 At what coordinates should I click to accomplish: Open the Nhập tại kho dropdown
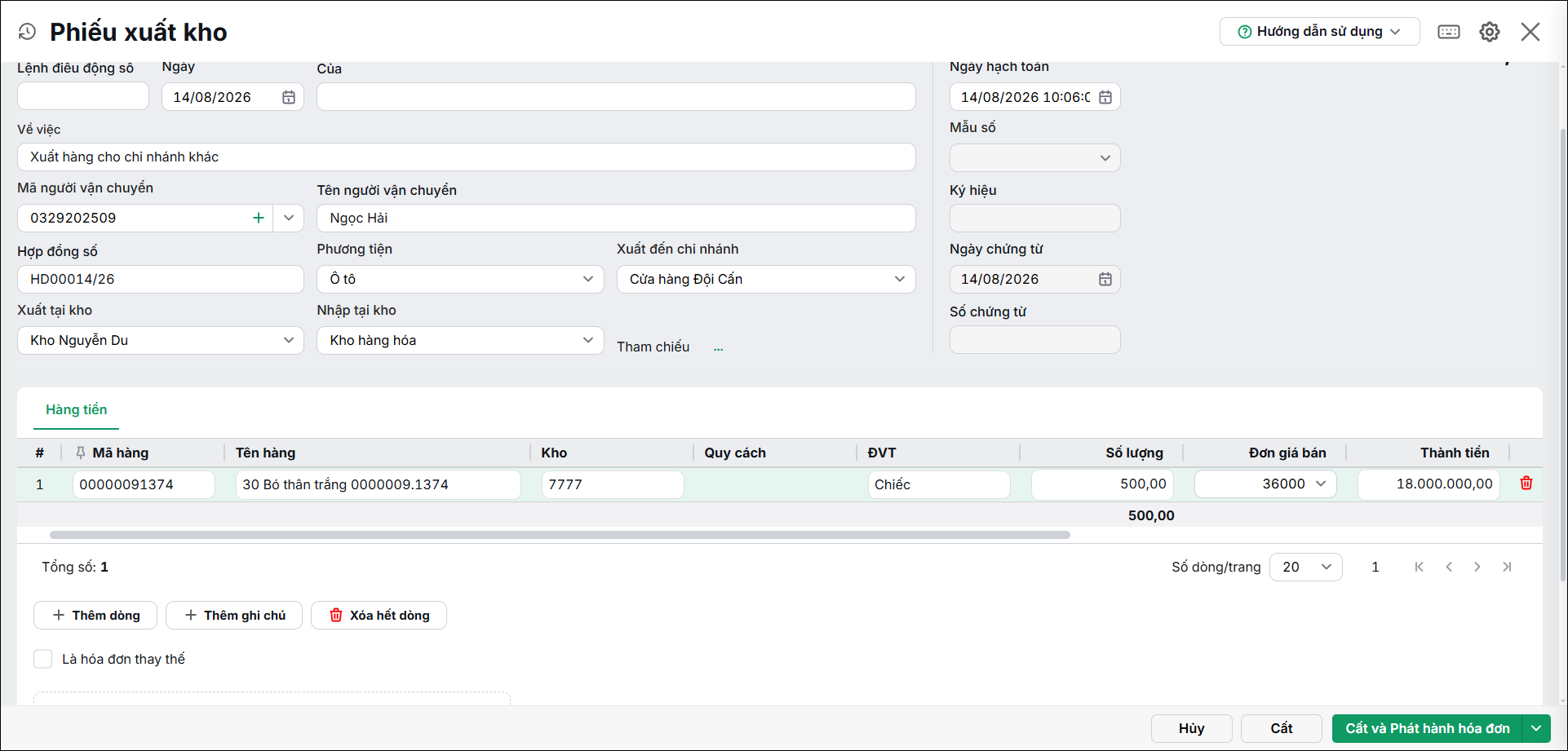[460, 340]
